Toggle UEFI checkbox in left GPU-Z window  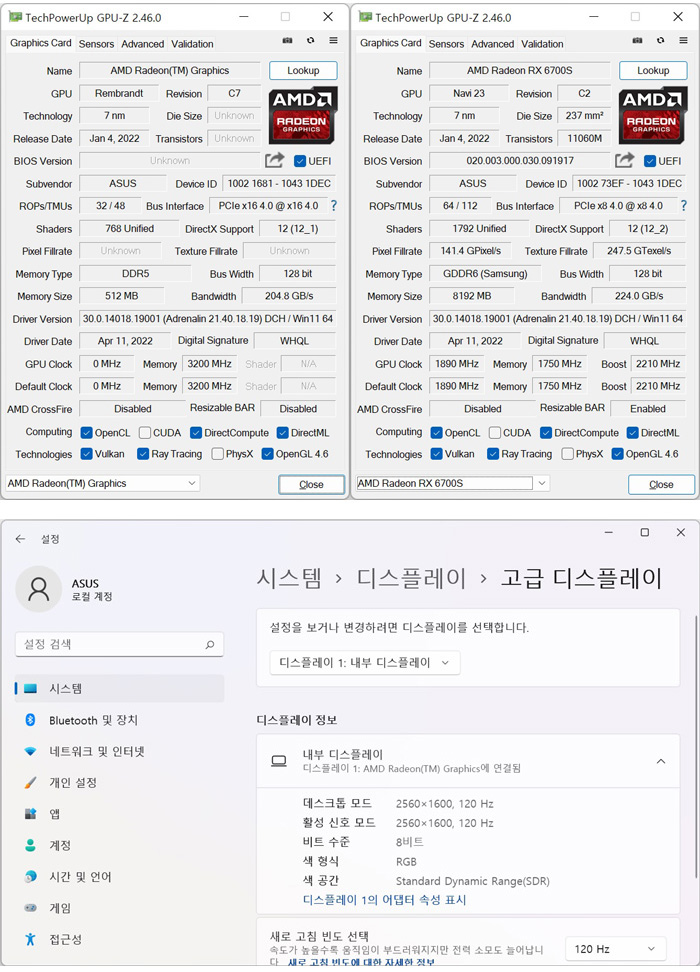coord(300,161)
